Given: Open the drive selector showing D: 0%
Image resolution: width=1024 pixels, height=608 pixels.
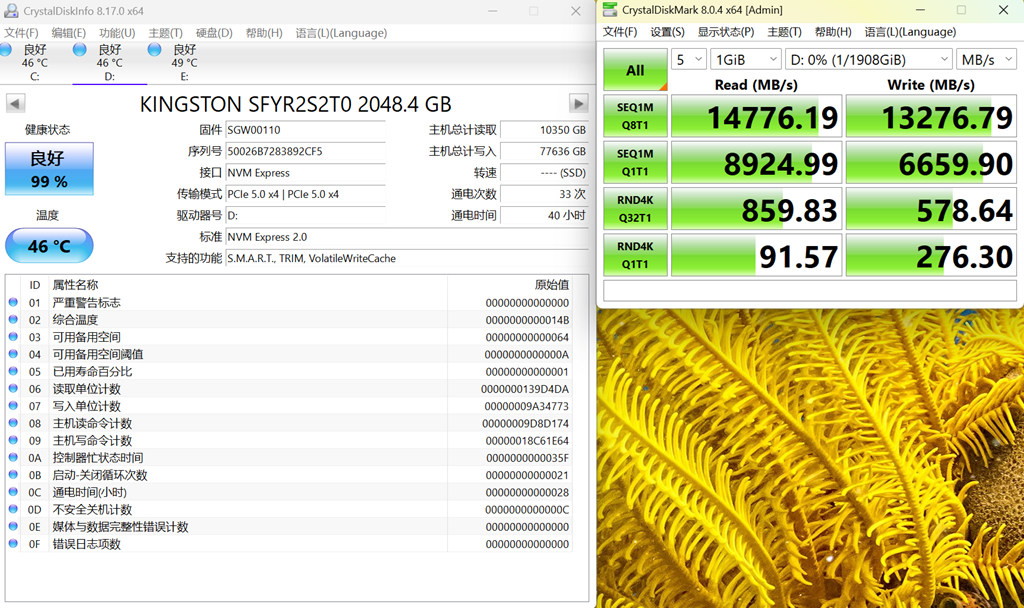Looking at the screenshot, I should click(869, 59).
